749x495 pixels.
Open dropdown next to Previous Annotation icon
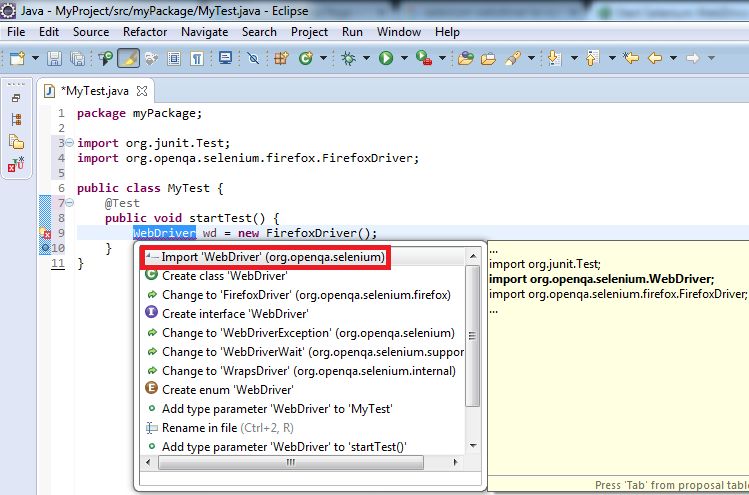tap(612, 58)
